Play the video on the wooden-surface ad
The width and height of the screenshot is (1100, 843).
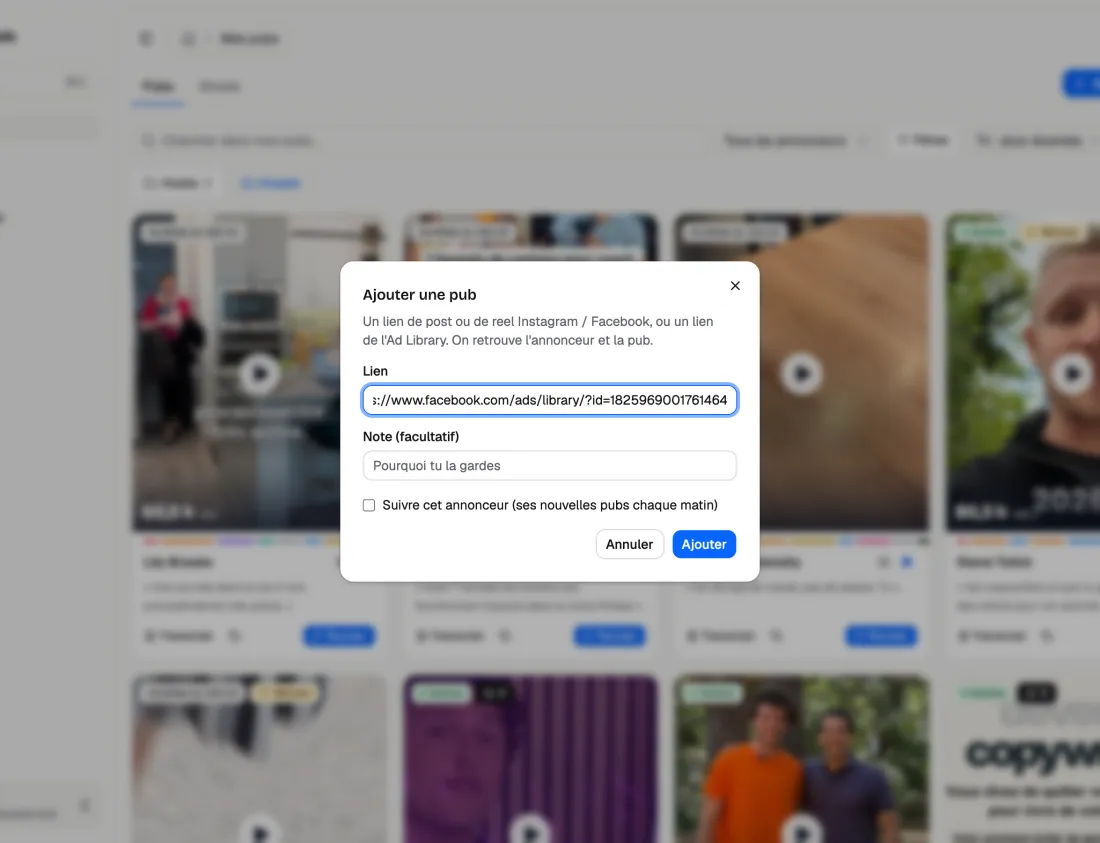[801, 374]
